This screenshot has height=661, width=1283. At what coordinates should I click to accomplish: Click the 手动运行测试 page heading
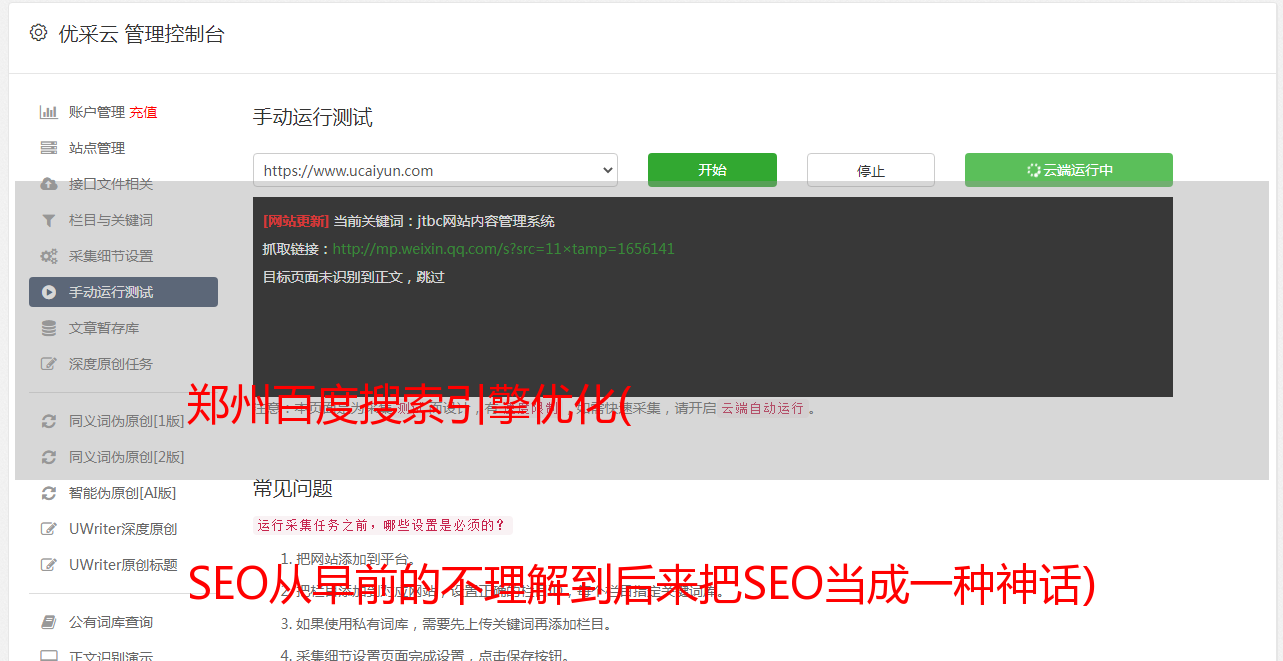pyautogui.click(x=312, y=117)
